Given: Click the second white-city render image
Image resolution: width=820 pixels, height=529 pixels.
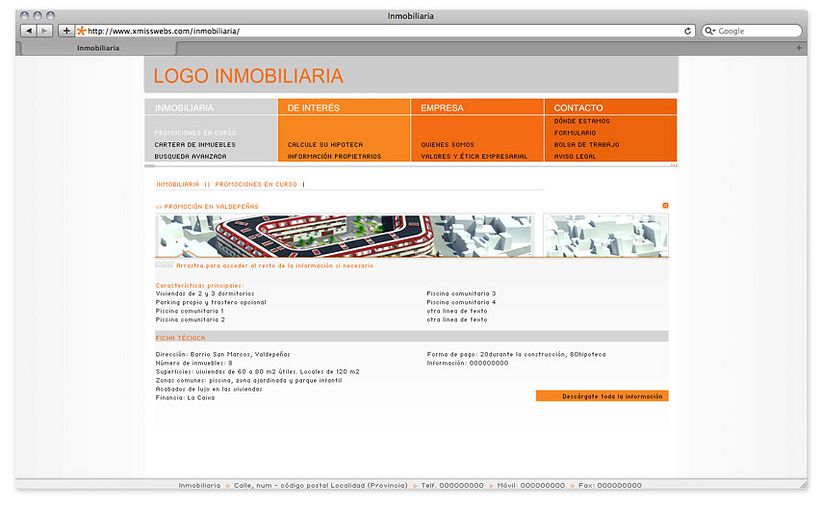Looking at the screenshot, I should (x=606, y=235).
